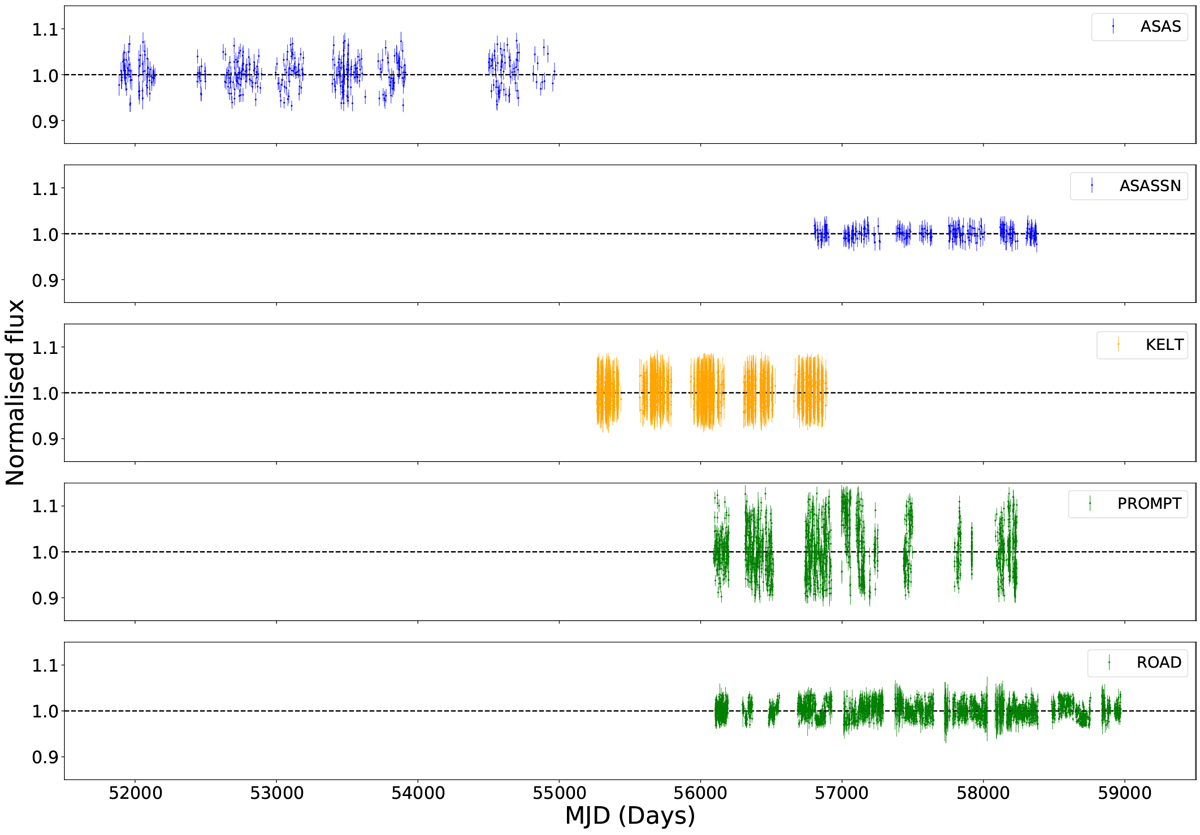Click the blue marker in the ASASSN legend
The image size is (1200, 835).
click(1091, 186)
